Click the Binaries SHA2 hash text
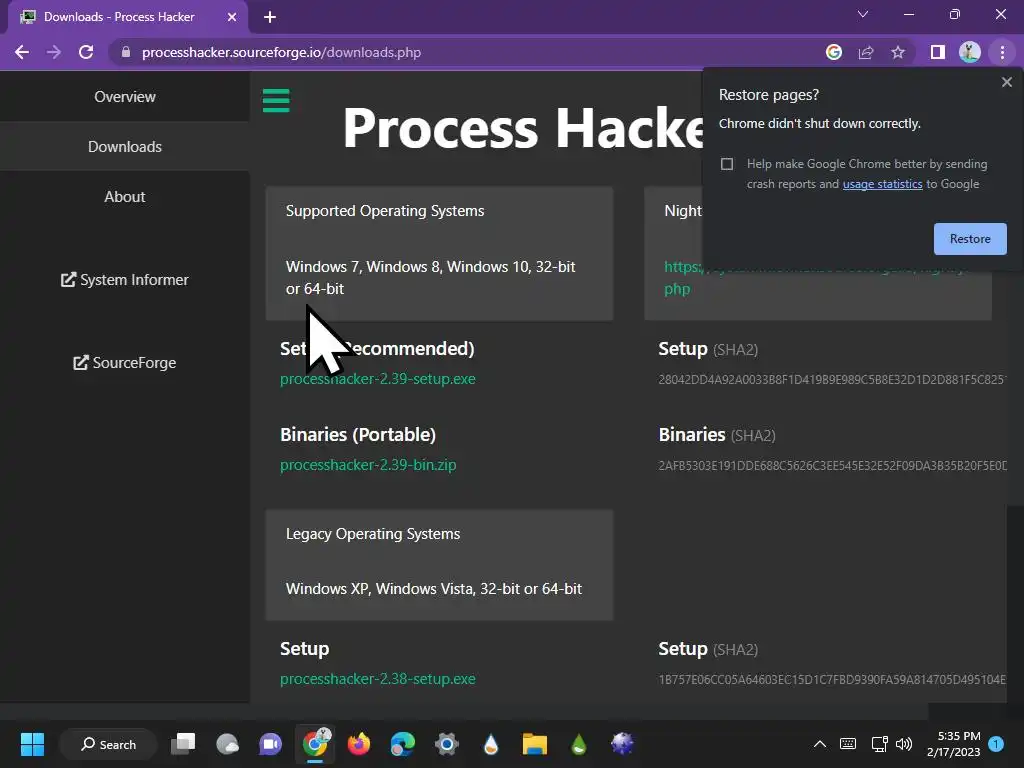 832,466
